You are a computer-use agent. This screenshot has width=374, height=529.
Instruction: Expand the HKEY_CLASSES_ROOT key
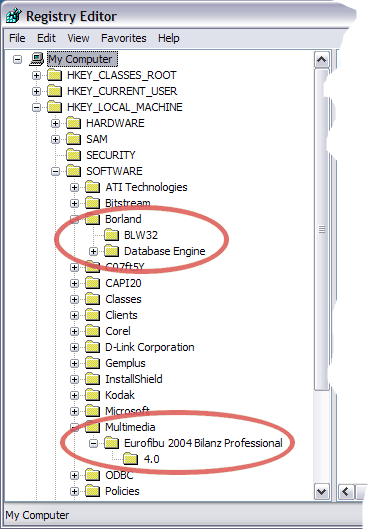[x=36, y=76]
